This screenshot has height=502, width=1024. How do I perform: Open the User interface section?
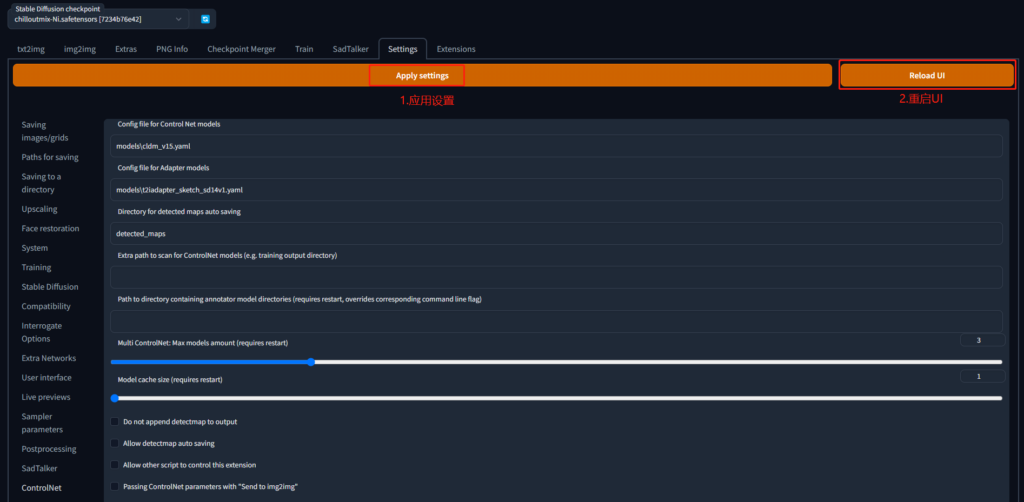(46, 377)
